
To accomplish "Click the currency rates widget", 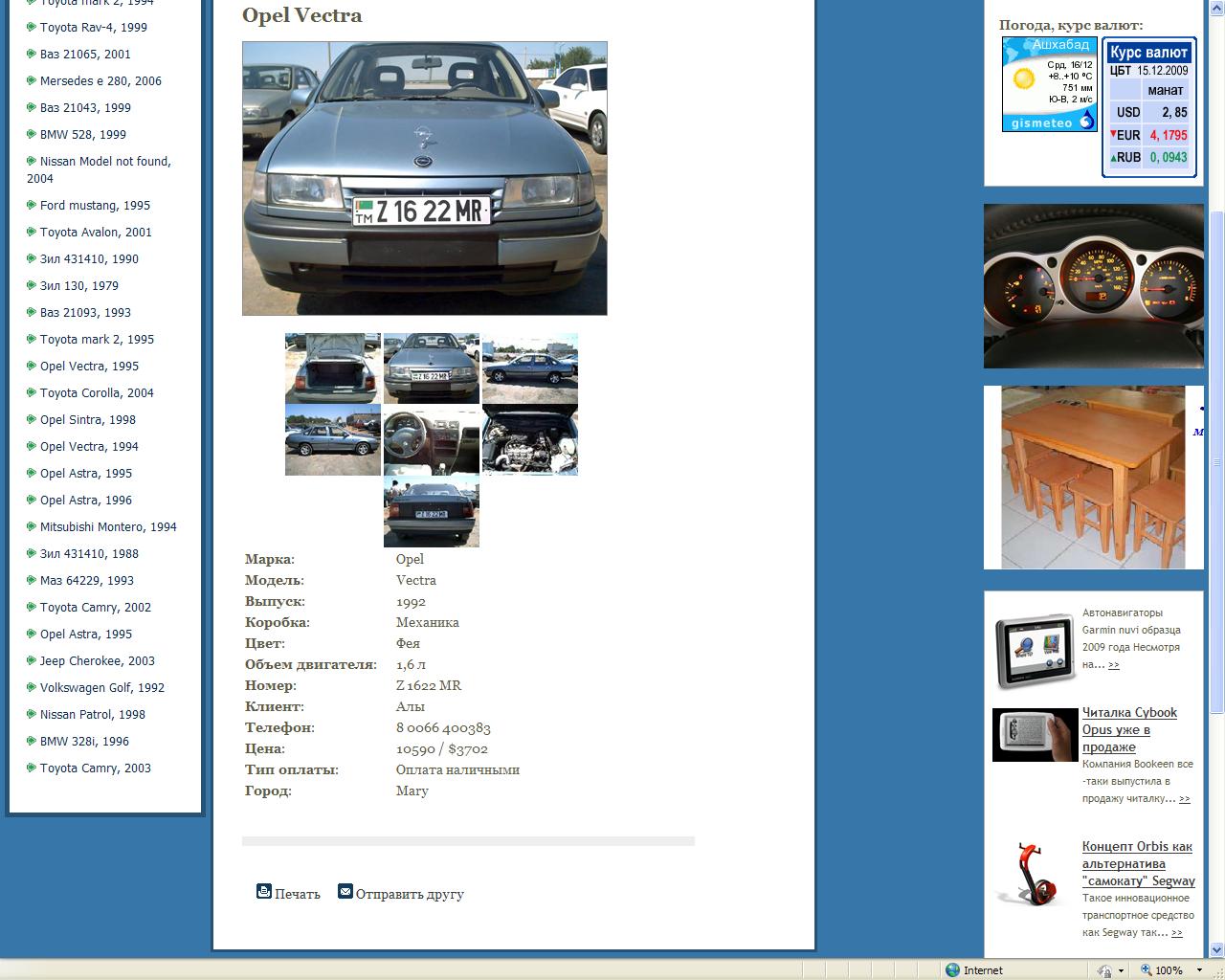I will [x=1148, y=107].
